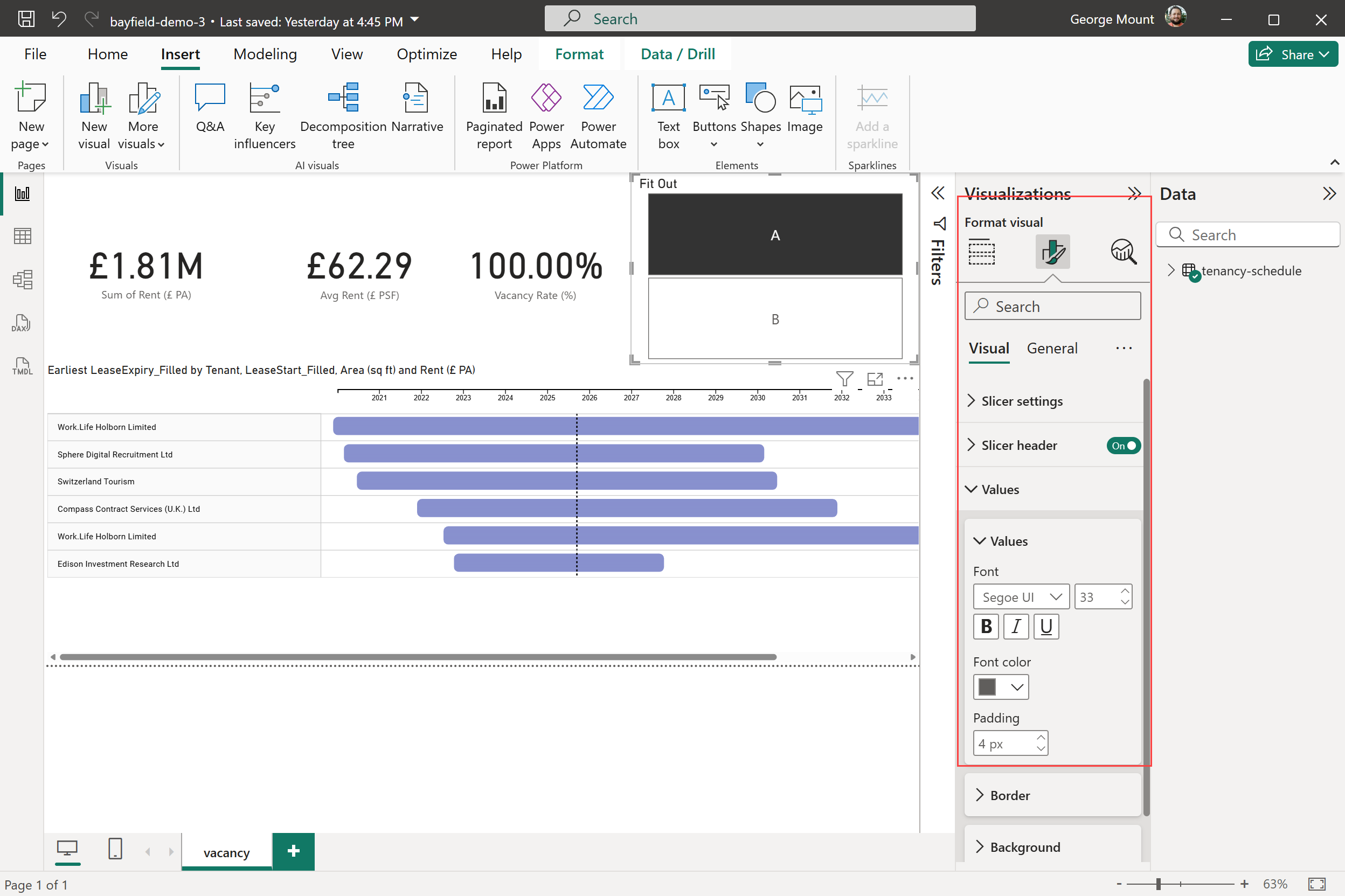Toggle the Slicer header switch off
This screenshot has height=896, width=1345.
pyautogui.click(x=1123, y=446)
